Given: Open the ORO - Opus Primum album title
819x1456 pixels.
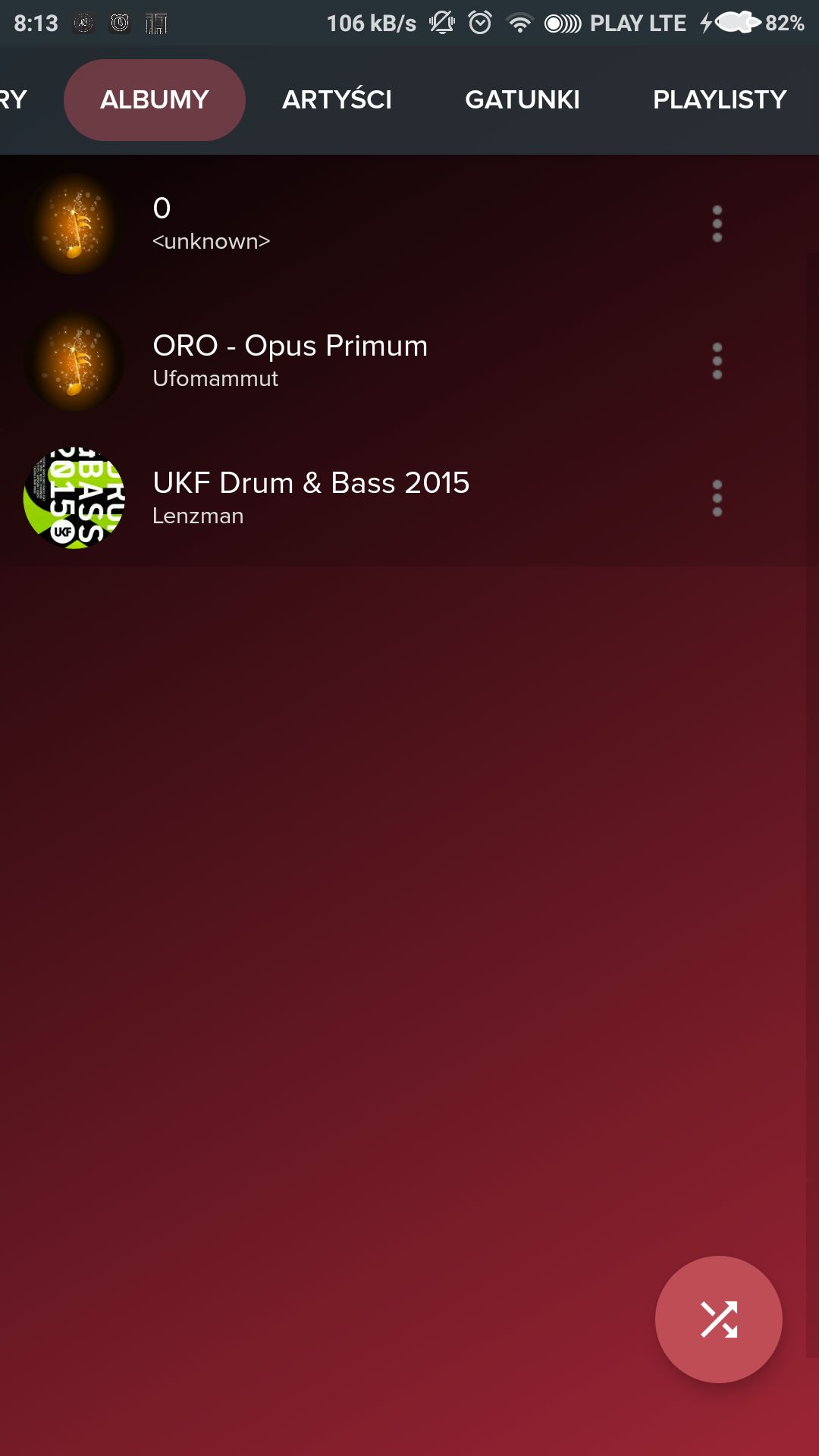Looking at the screenshot, I should (x=290, y=346).
